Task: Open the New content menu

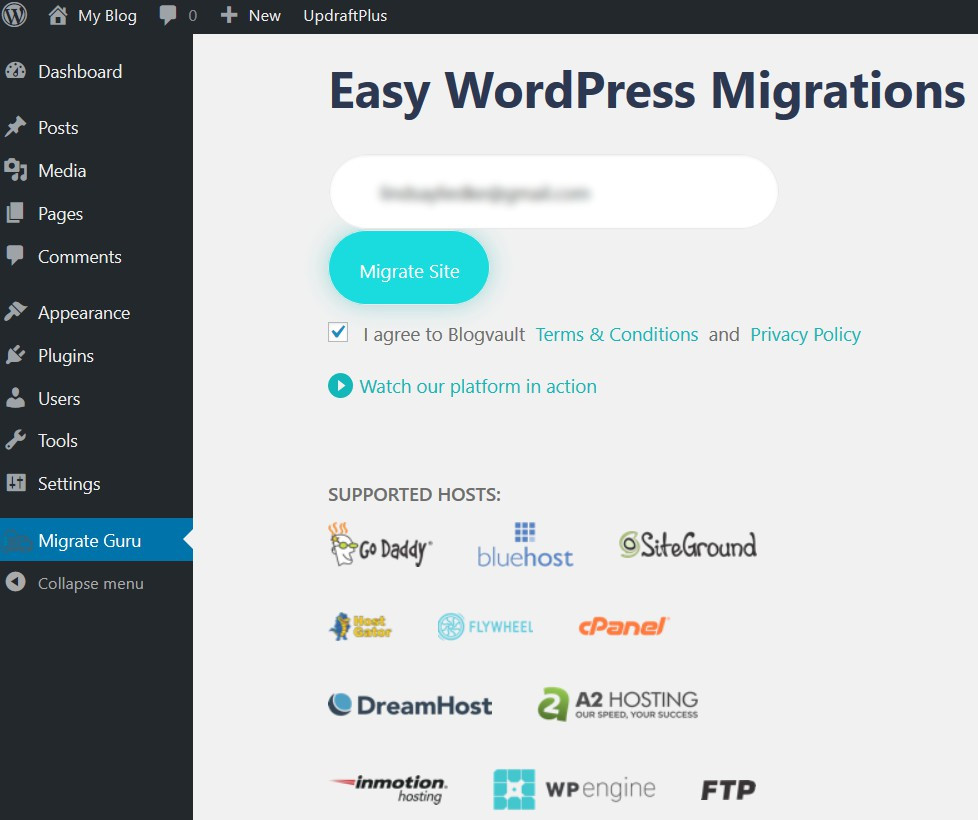Action: coord(264,16)
